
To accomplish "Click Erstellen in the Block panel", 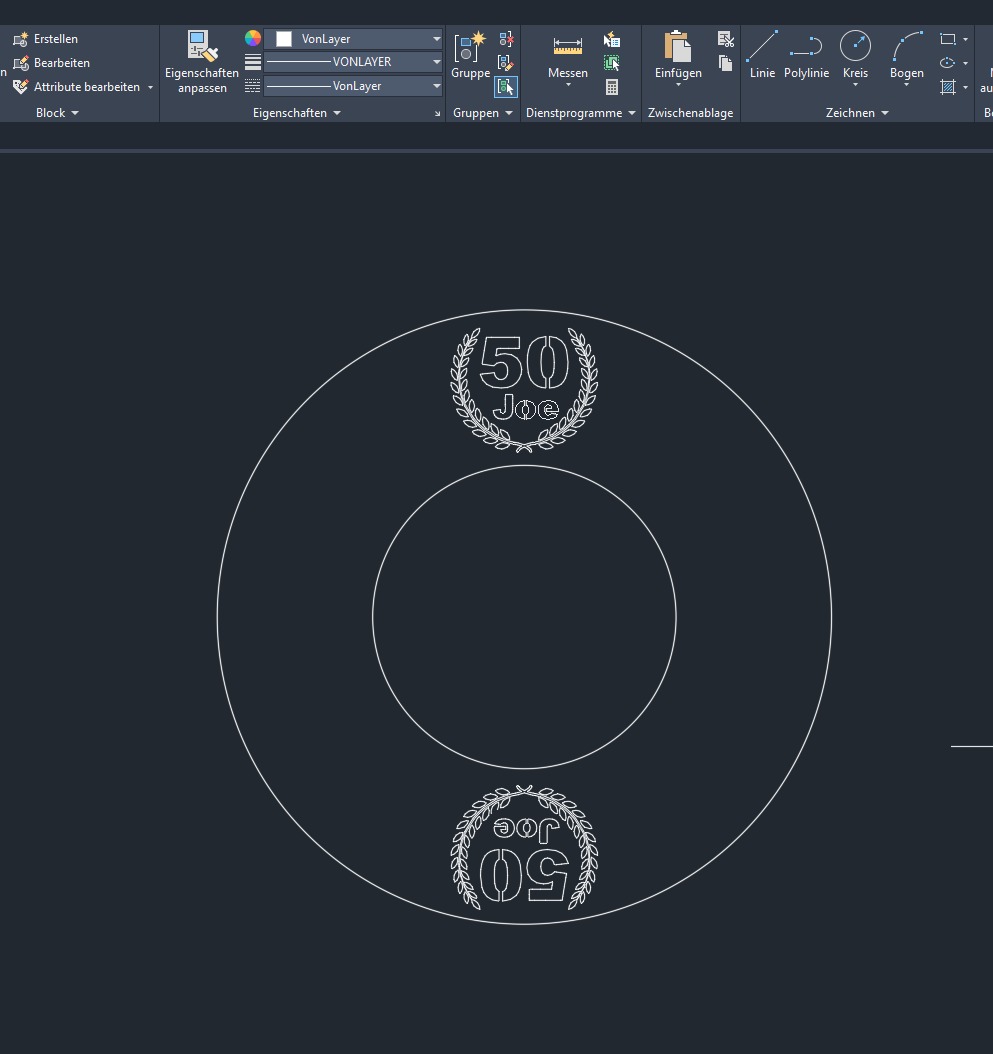I will click(x=55, y=39).
